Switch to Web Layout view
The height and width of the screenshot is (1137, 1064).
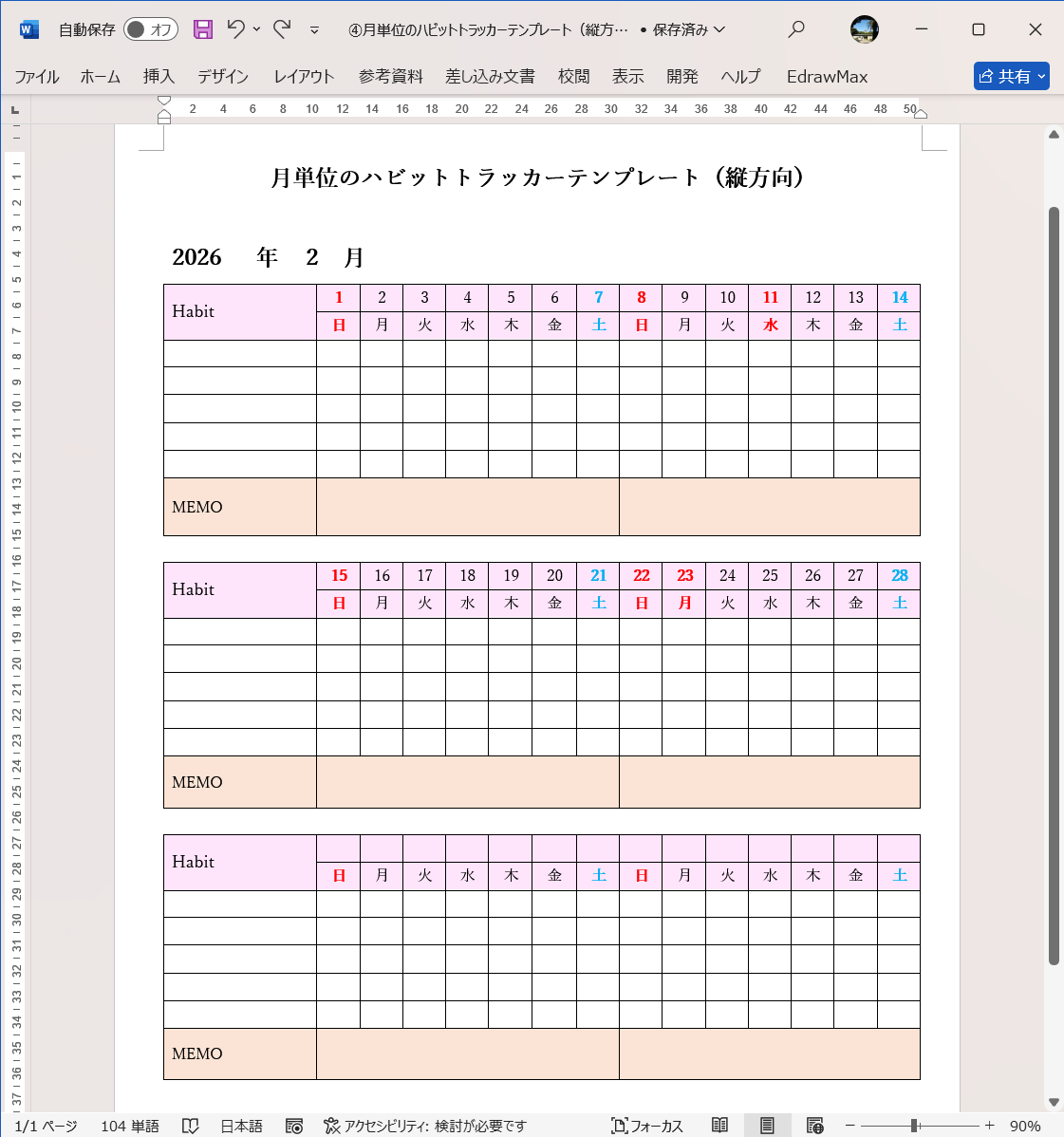point(814,1126)
